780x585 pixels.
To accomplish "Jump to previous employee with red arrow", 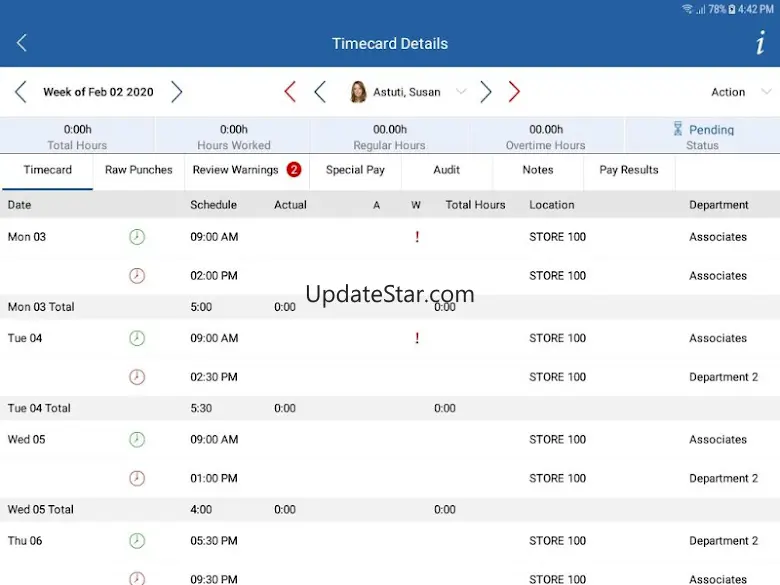I will (x=290, y=92).
